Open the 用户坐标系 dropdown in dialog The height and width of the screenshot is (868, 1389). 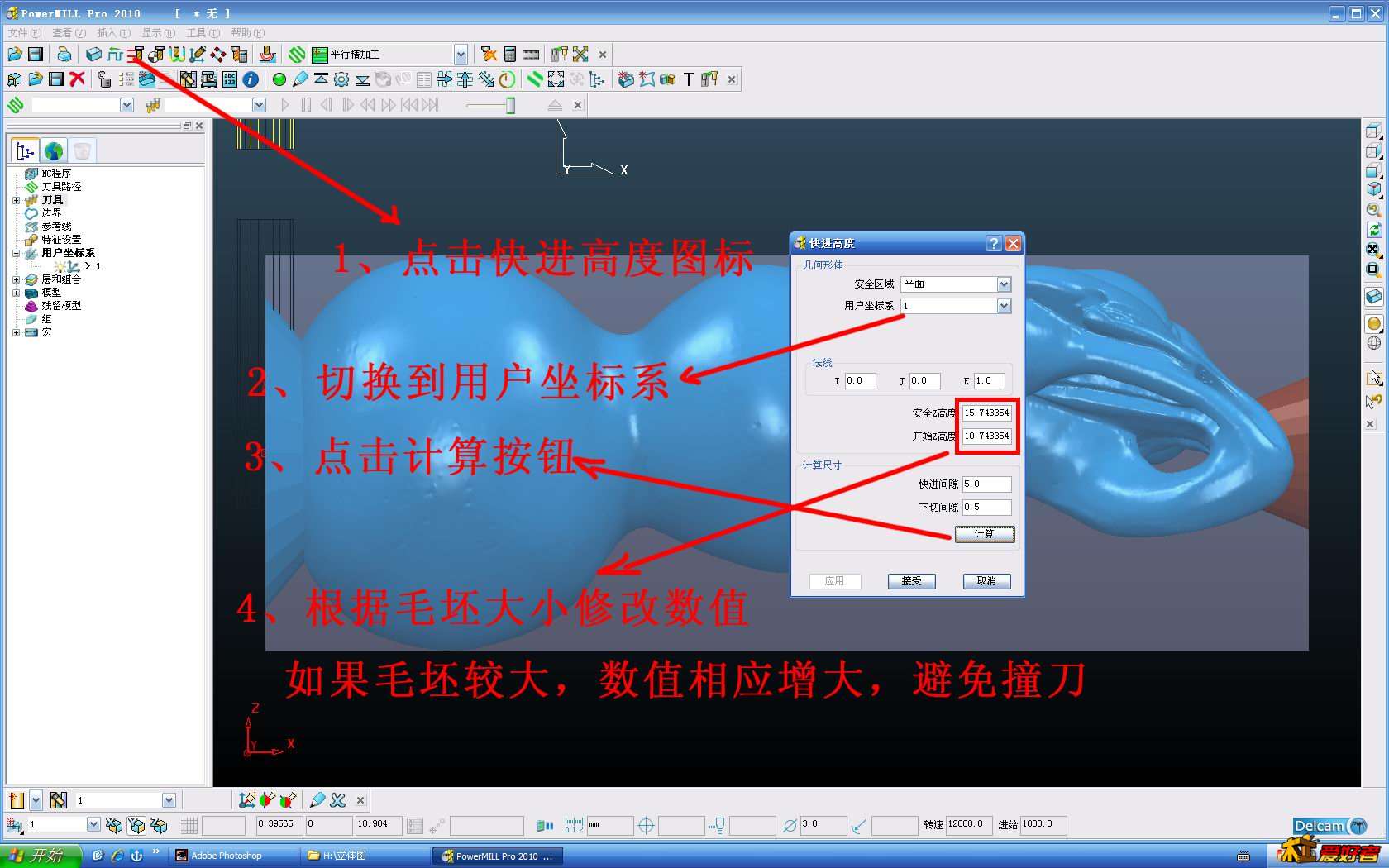click(x=1004, y=306)
